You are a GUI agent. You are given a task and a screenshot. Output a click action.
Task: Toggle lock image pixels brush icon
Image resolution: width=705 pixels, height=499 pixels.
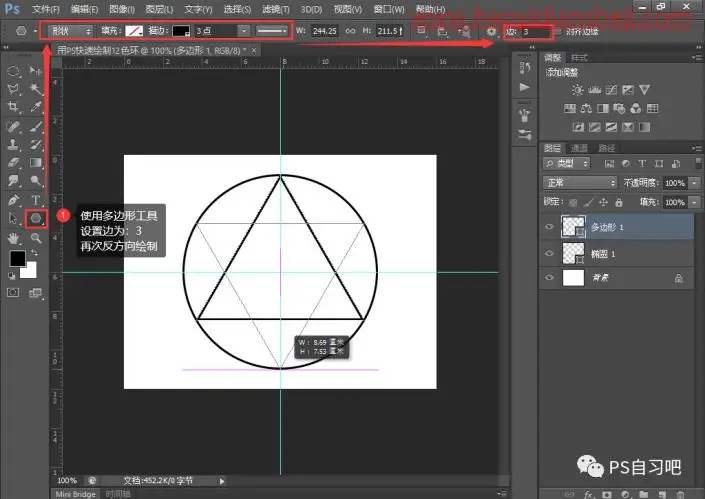(x=588, y=203)
